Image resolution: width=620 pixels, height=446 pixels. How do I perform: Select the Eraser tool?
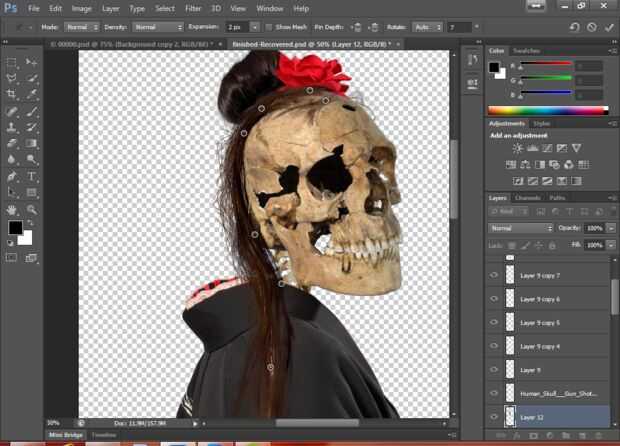[12, 143]
